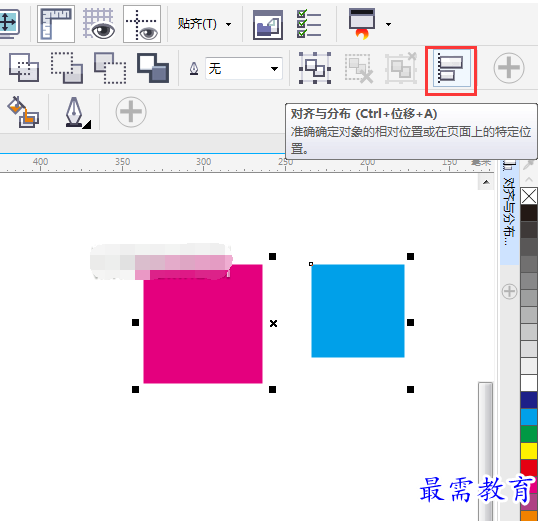
Task: Open the options dialog icon
Action: pyautogui.click(x=268, y=24)
